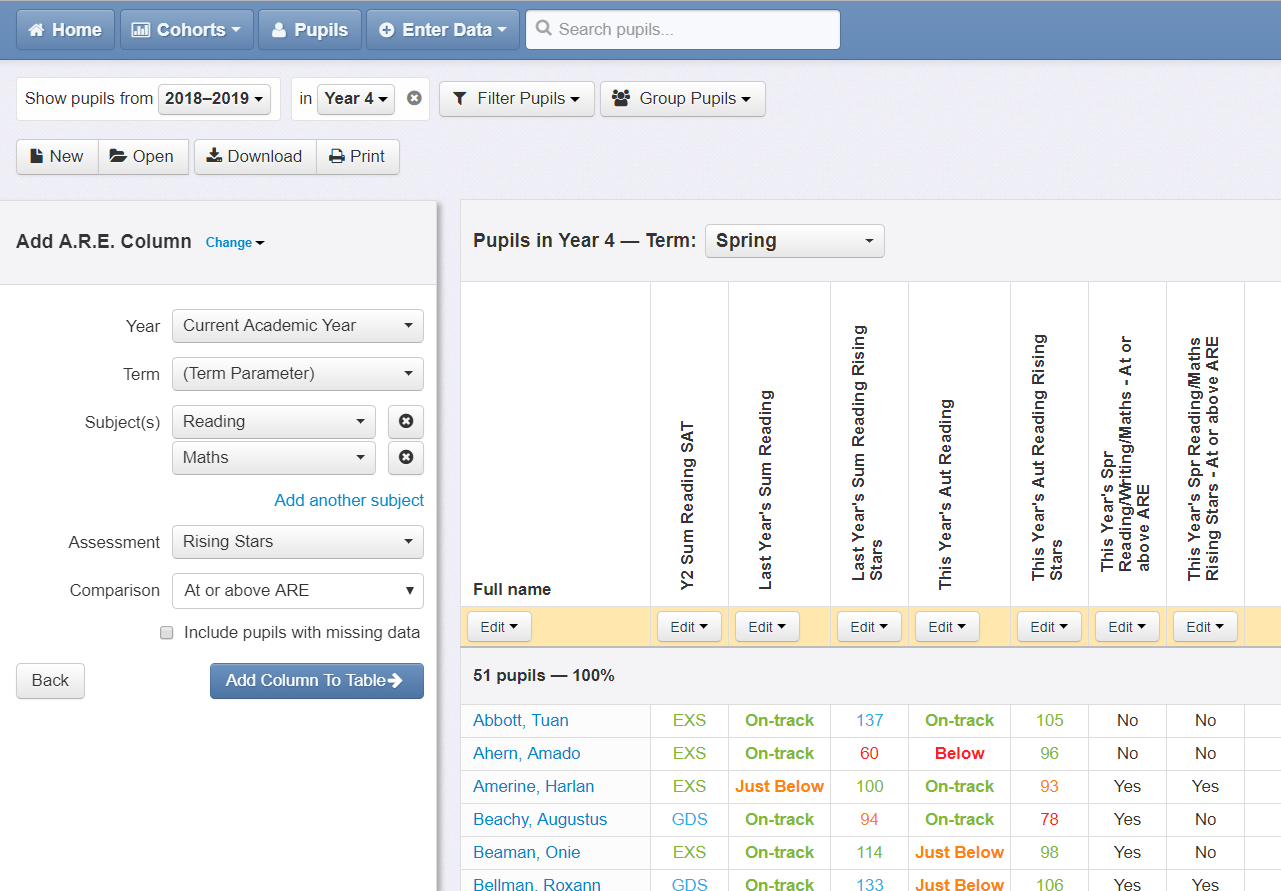Open Edit menu for This Year's Aut Reading
This screenshot has width=1281, height=891.
(947, 627)
